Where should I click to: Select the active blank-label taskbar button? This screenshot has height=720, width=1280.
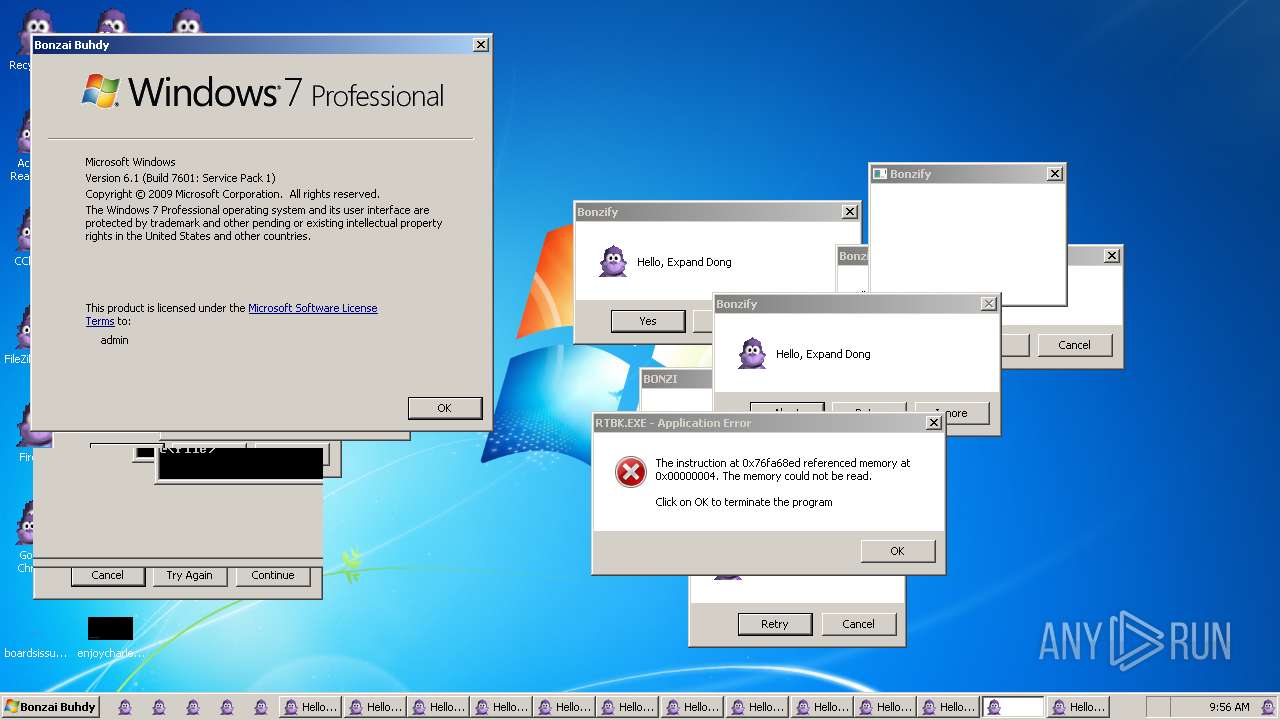coord(1013,707)
